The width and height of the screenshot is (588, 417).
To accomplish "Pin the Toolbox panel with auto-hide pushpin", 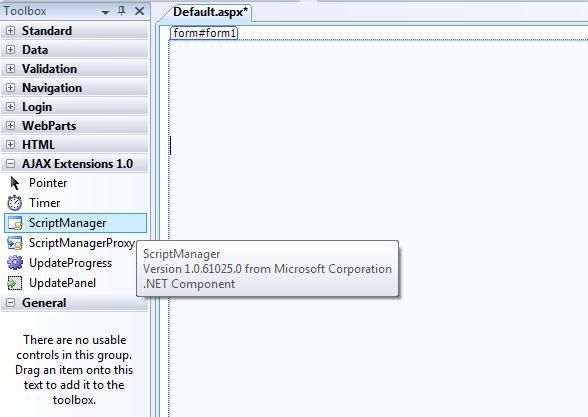I will click(x=122, y=11).
